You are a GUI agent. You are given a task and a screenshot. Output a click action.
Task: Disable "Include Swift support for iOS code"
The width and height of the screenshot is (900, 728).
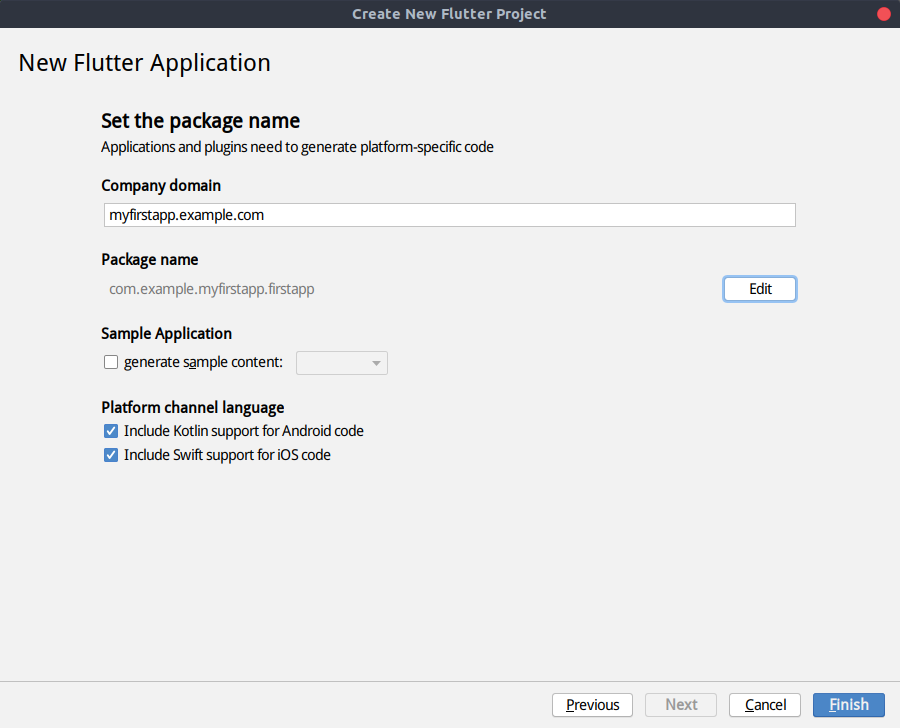[x=110, y=455]
